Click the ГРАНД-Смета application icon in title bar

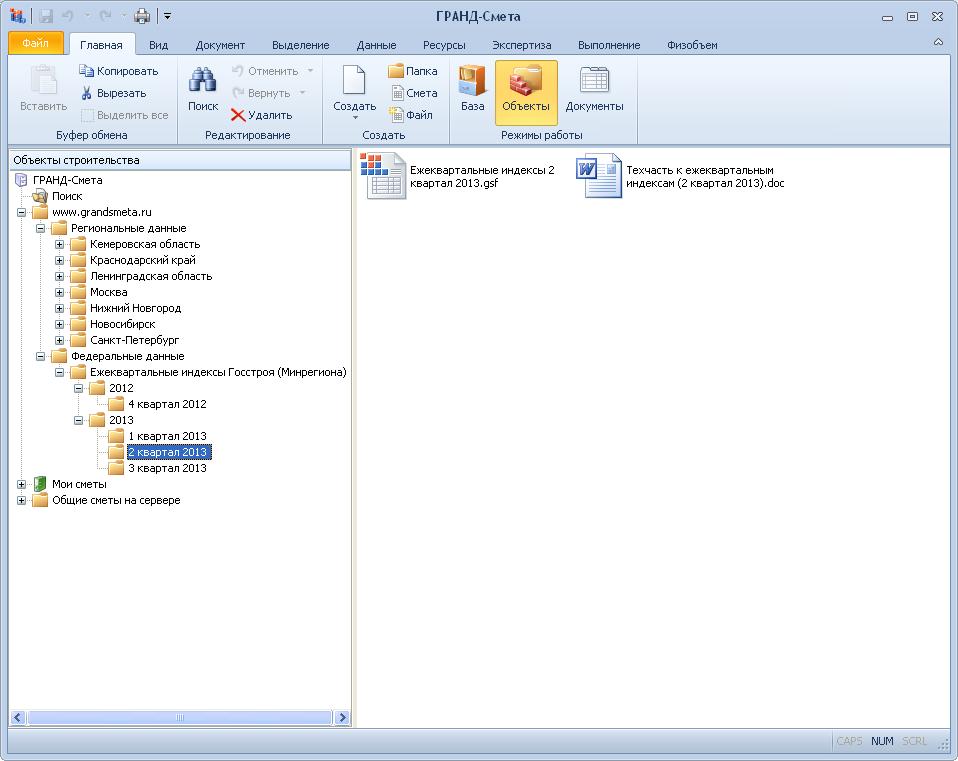coord(18,16)
